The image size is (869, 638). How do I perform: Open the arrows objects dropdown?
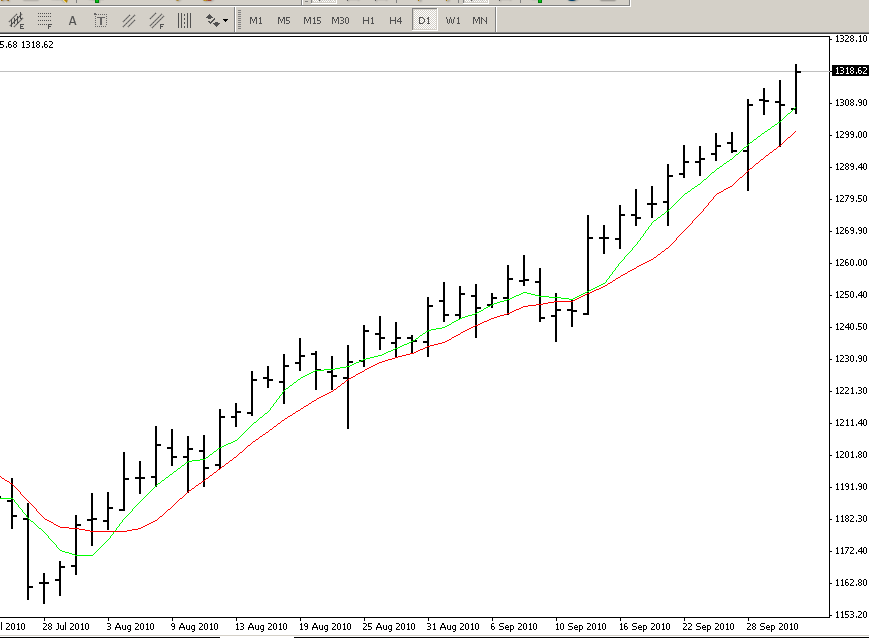pyautogui.click(x=217, y=21)
